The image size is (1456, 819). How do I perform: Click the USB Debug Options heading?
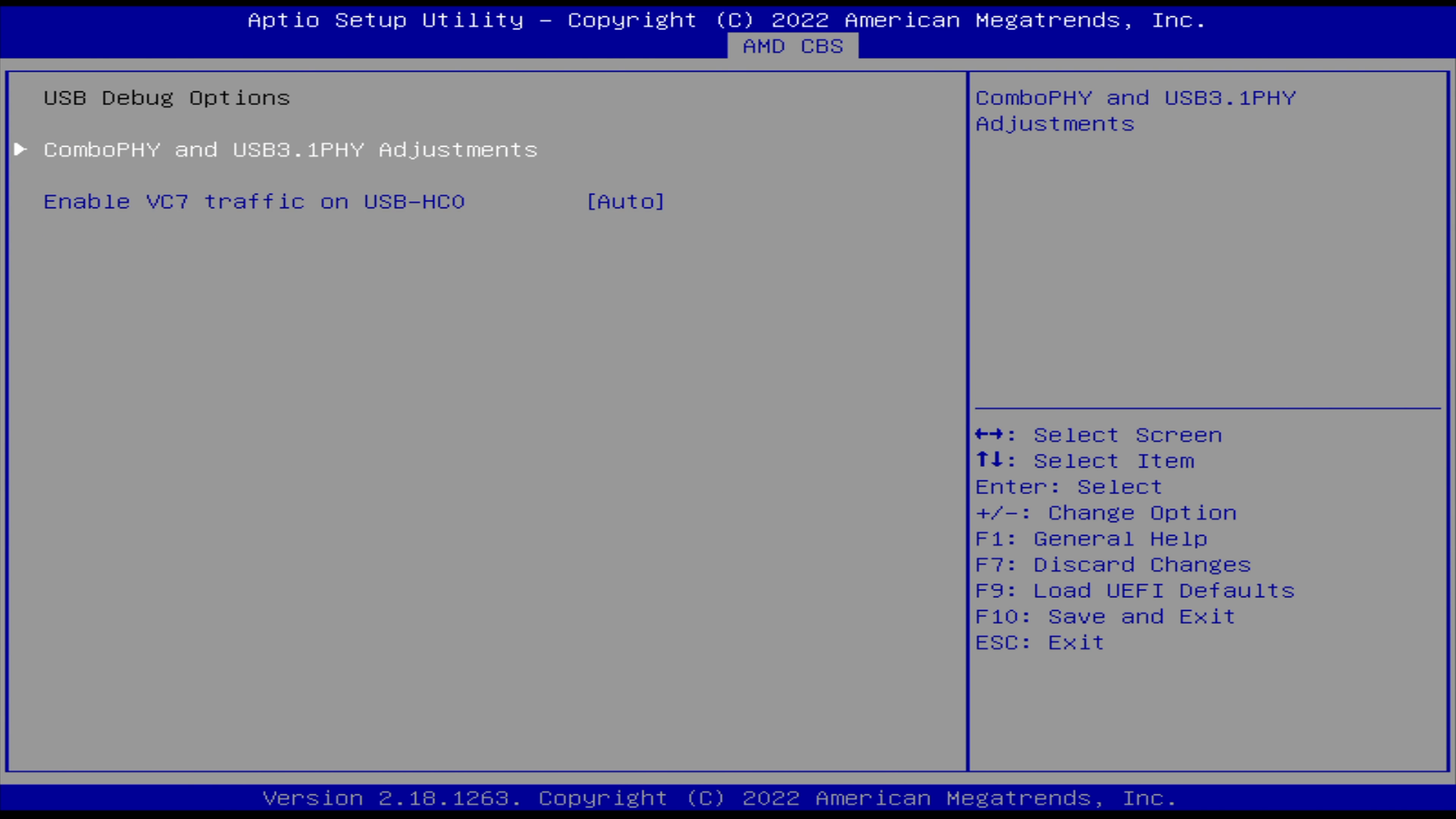[x=167, y=98]
